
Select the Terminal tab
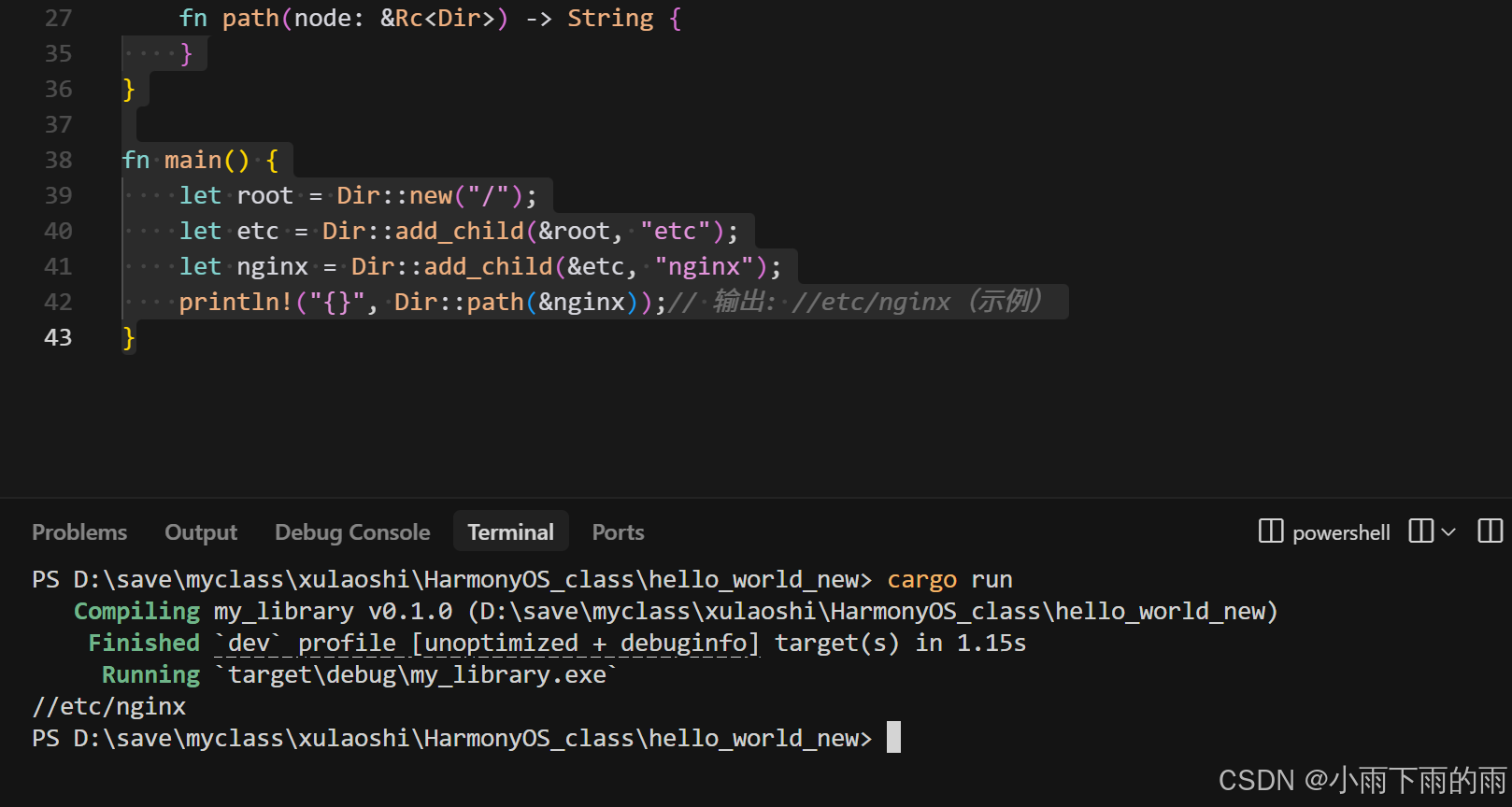pos(510,532)
